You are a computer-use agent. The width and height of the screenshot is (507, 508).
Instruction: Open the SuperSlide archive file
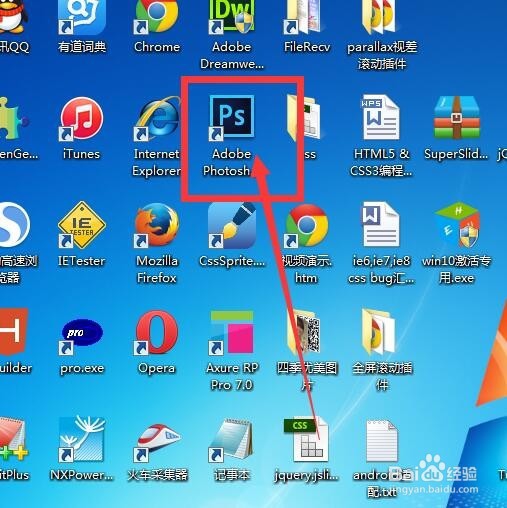[x=457, y=117]
